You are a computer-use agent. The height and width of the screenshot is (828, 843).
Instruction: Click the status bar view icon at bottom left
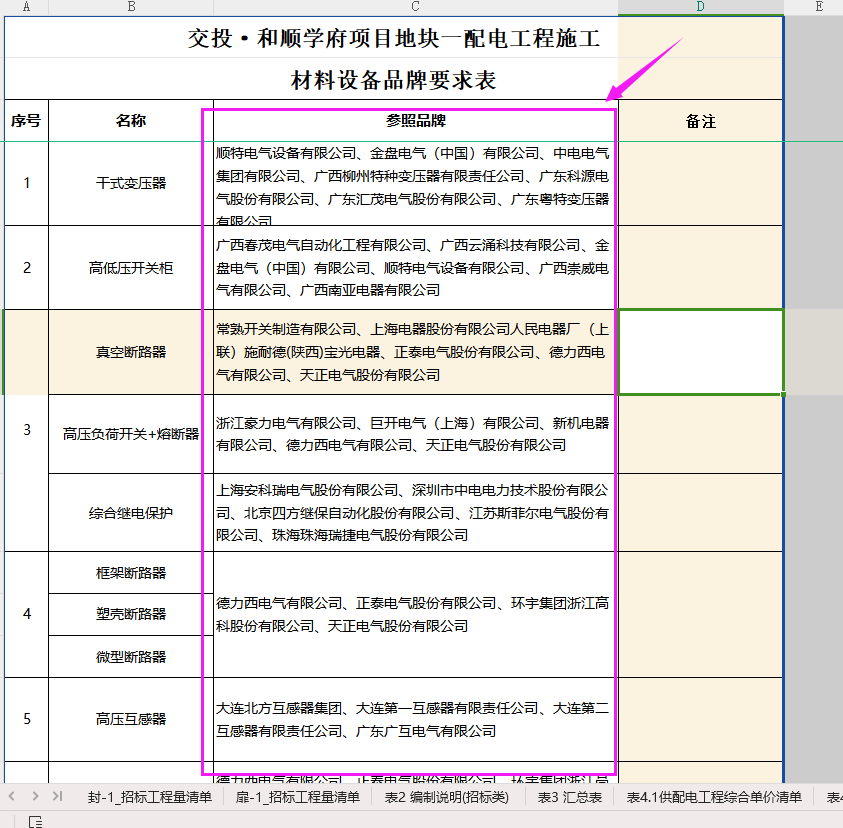pos(35,822)
